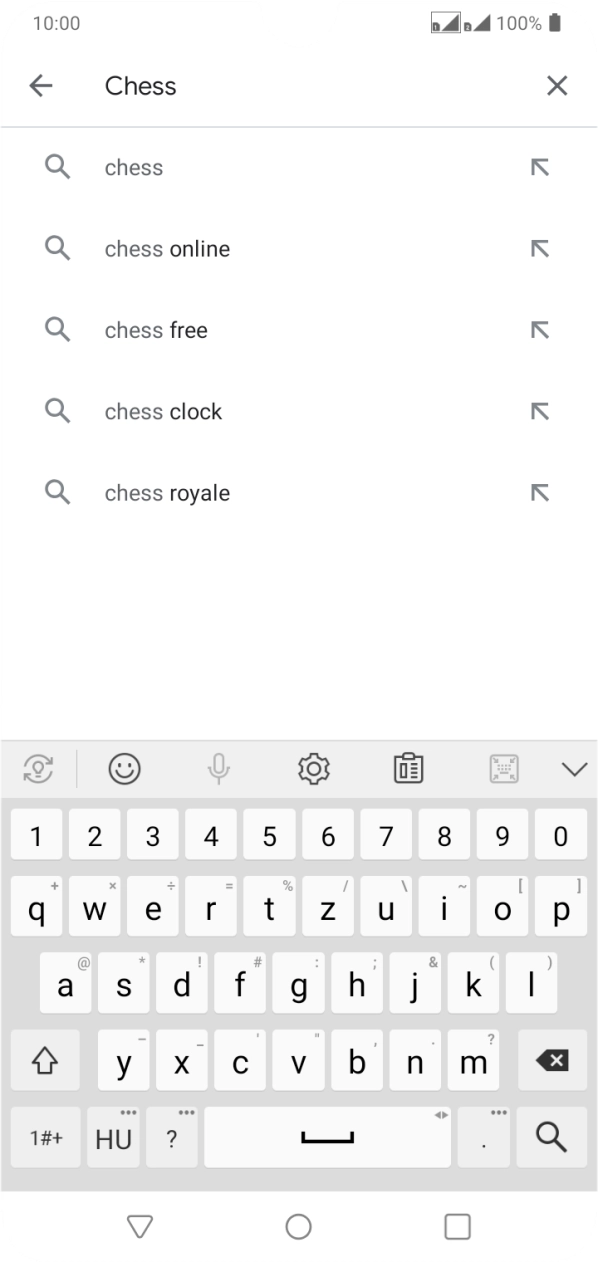The width and height of the screenshot is (598, 1262).
Task: Activate keyboard resize icon
Action: point(503,768)
